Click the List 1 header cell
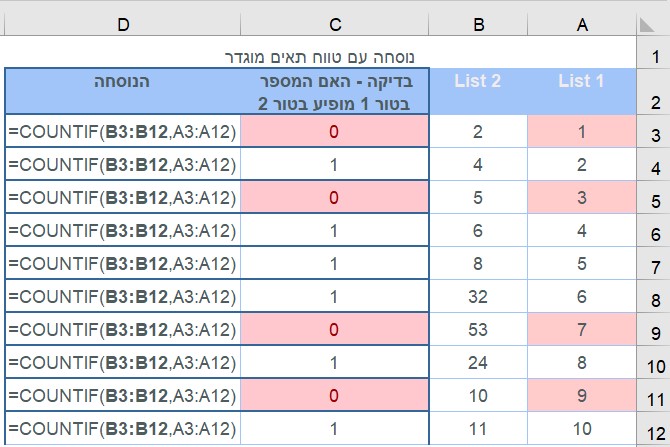This screenshot has width=670, height=447. (x=581, y=82)
